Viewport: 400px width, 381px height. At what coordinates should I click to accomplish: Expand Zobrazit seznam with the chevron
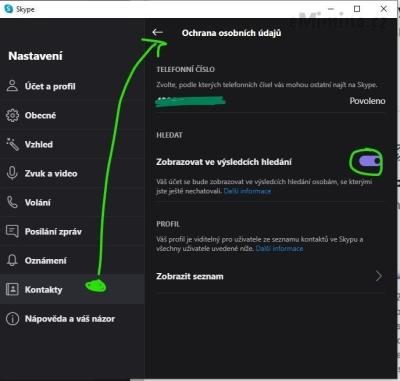(379, 276)
